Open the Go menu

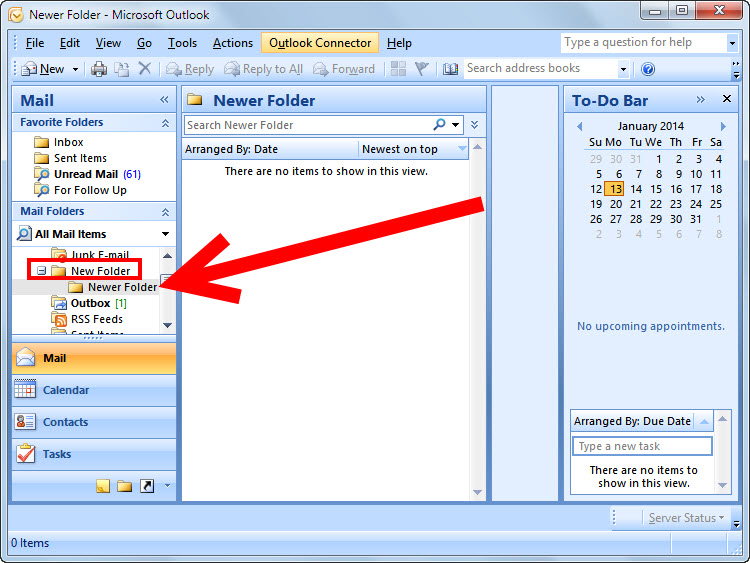[x=144, y=43]
